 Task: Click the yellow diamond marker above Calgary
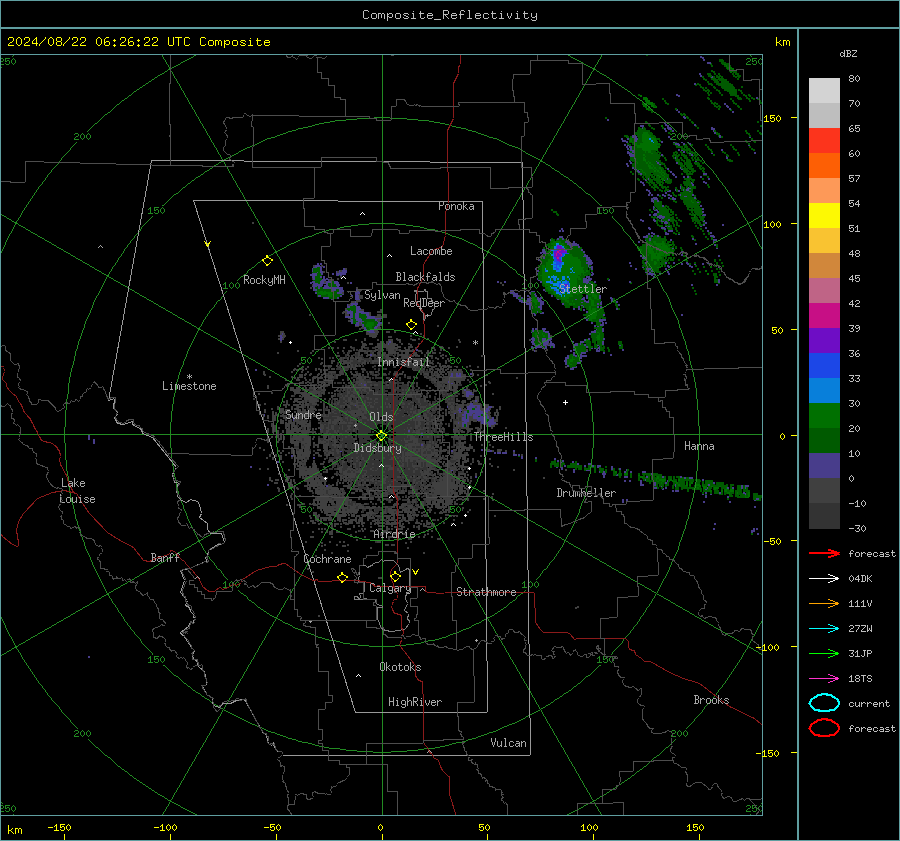[395, 576]
